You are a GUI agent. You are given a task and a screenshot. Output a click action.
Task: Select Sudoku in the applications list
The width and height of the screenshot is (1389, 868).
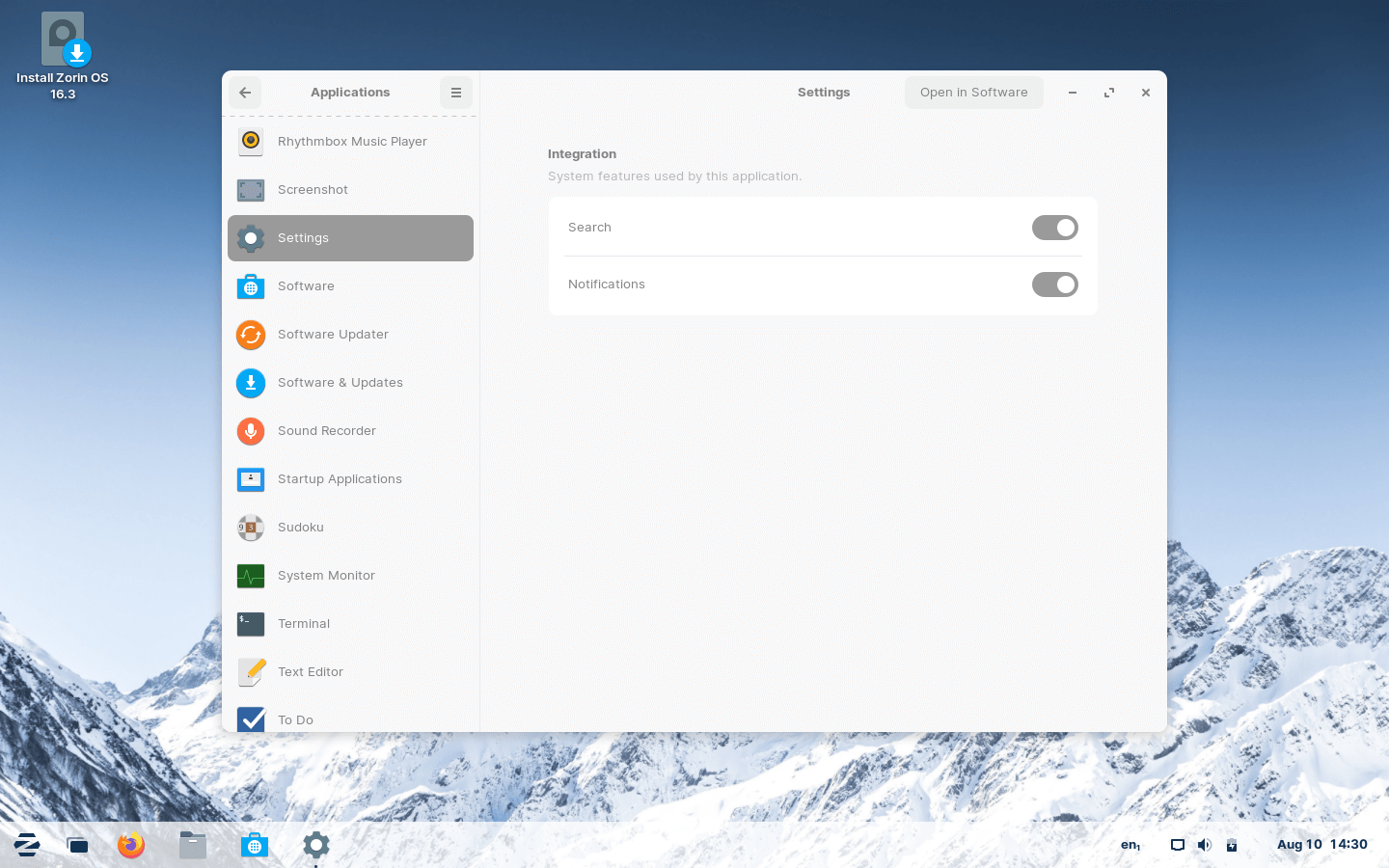(351, 528)
